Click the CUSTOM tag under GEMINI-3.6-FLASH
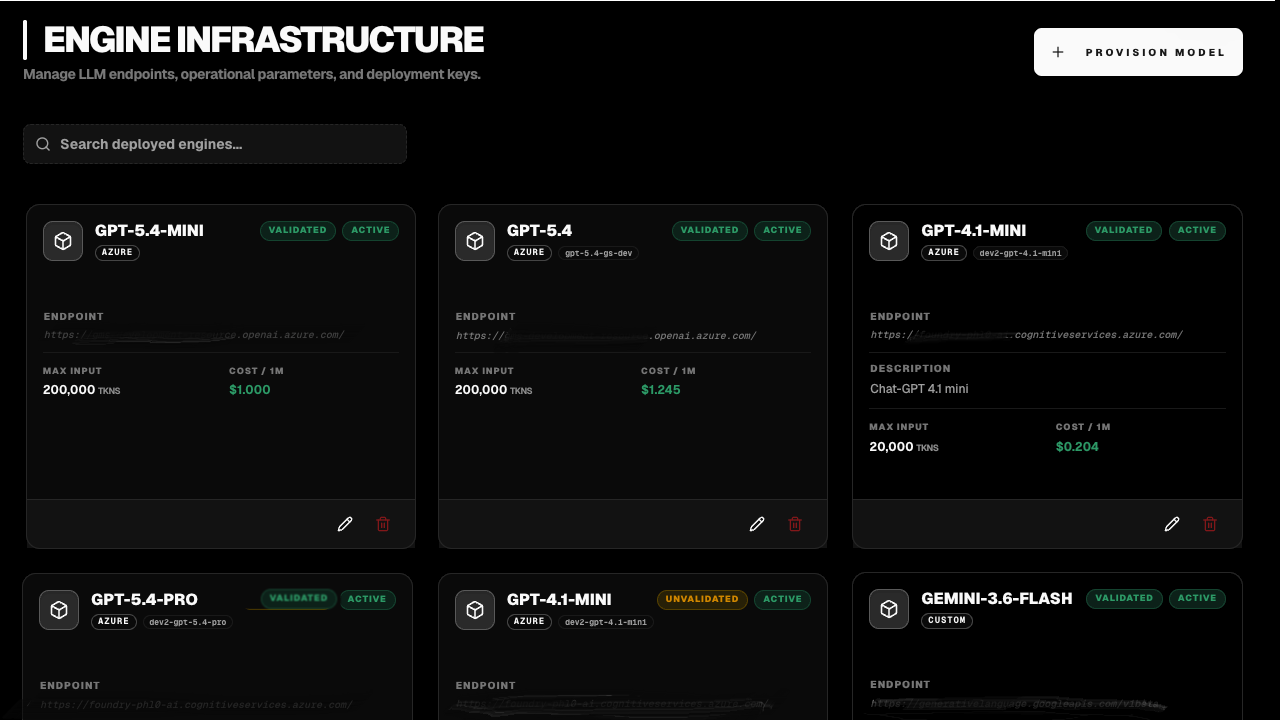Viewport: 1280px width, 720px height. point(946,620)
